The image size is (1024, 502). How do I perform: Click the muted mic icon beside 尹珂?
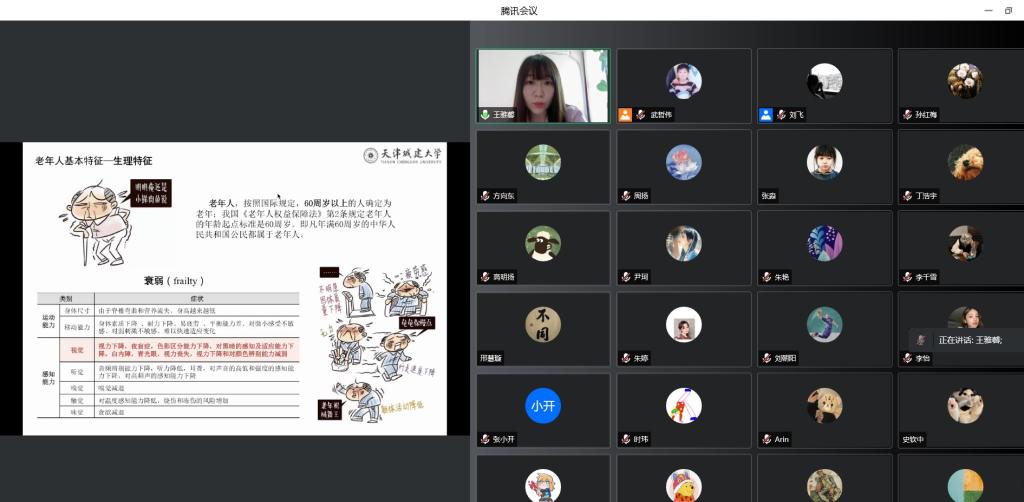coord(625,277)
